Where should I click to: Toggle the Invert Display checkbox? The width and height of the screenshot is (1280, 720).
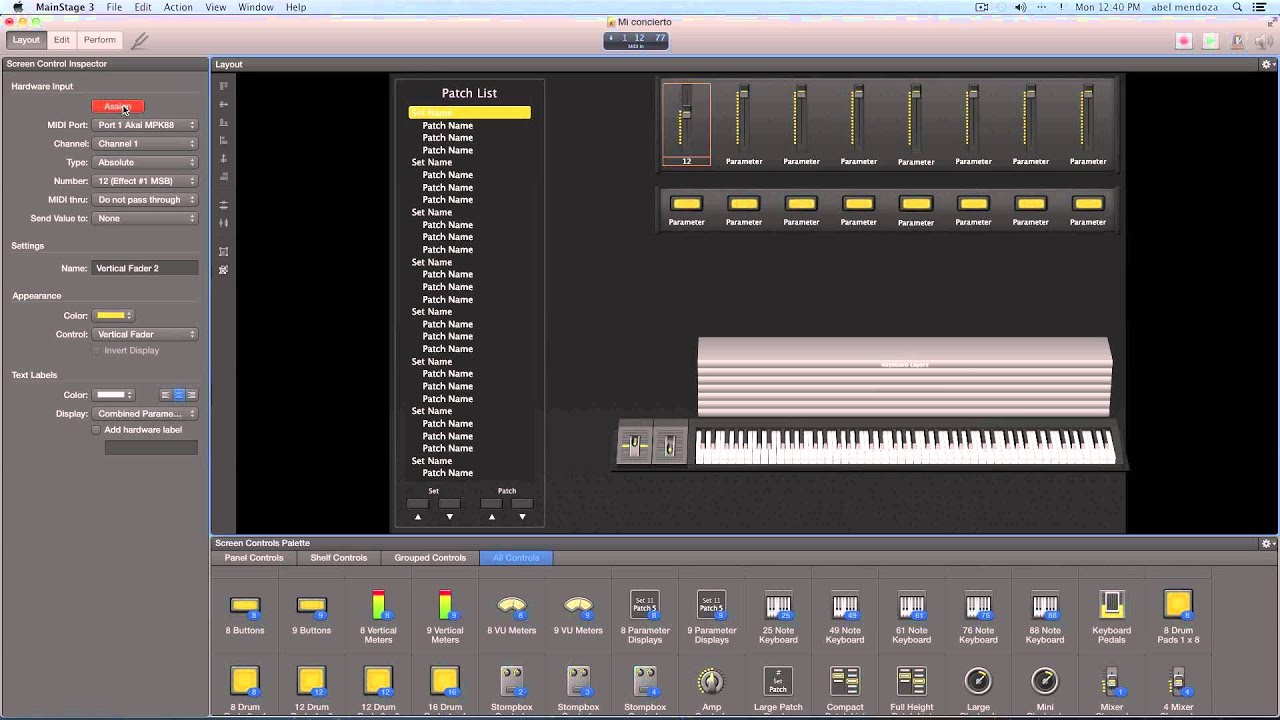tap(96, 351)
